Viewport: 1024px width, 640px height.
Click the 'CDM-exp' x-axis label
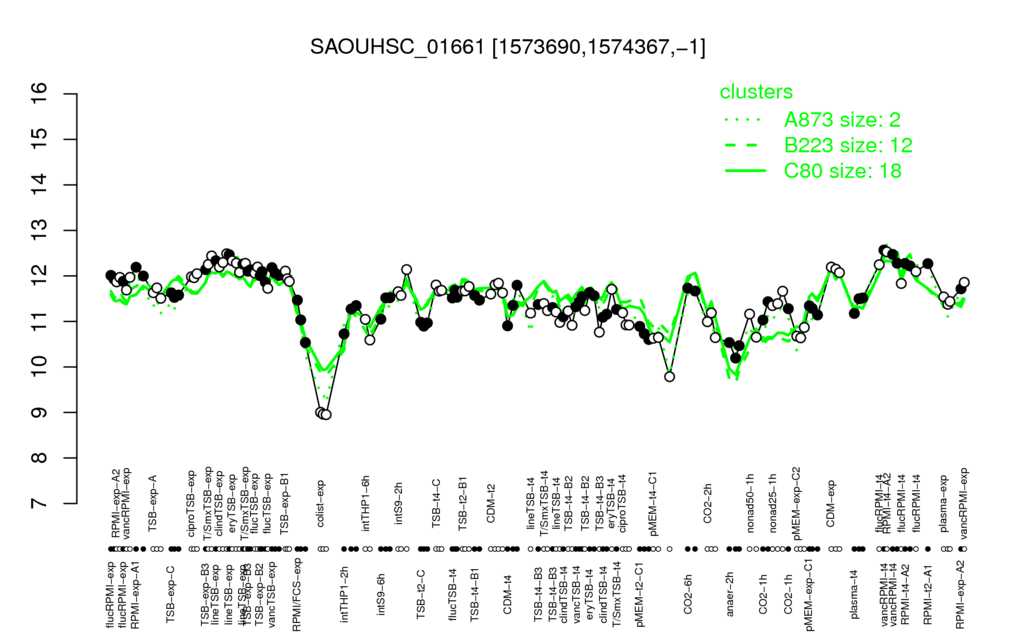point(831,504)
